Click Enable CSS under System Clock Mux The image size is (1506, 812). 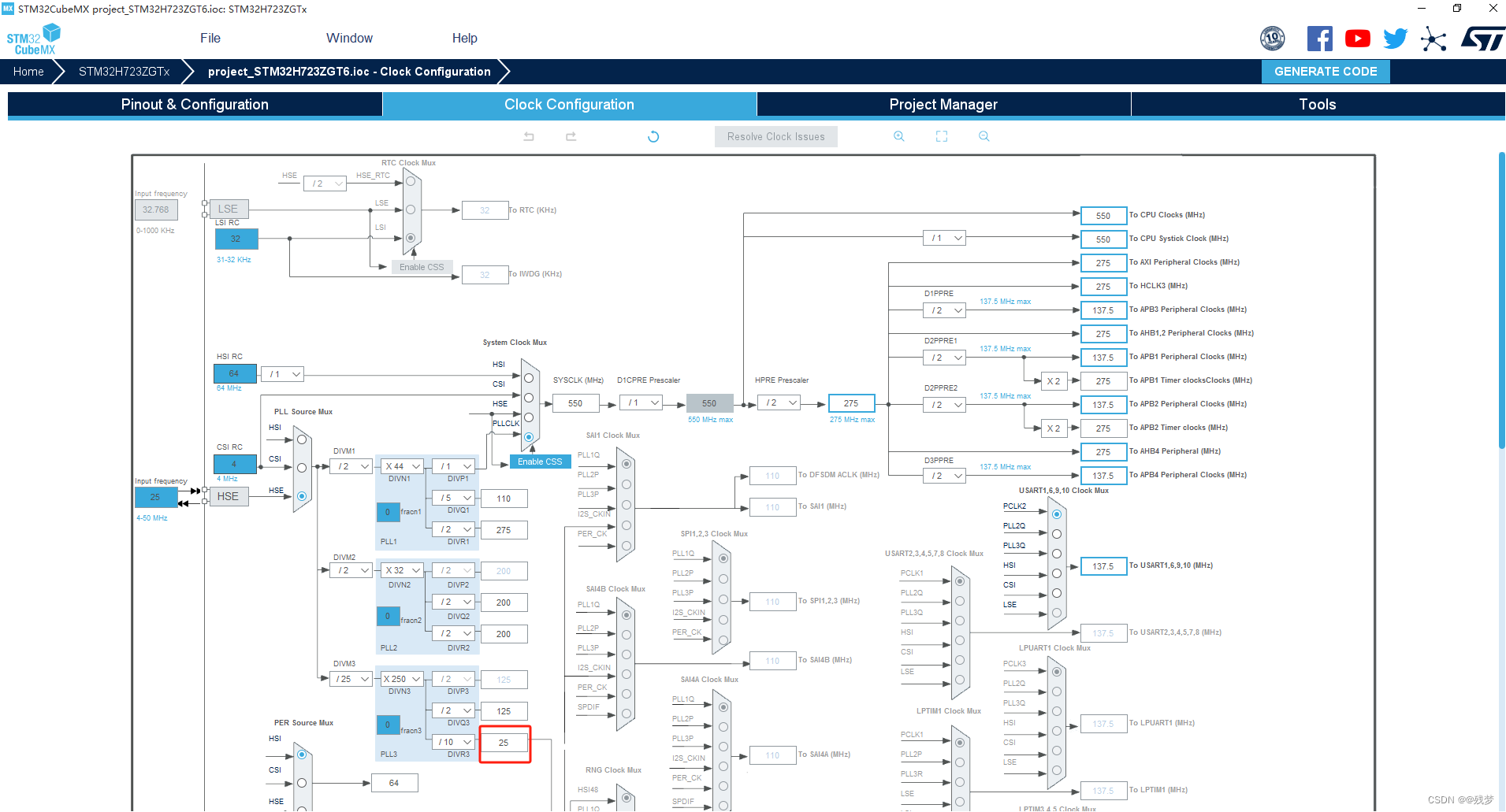point(540,462)
